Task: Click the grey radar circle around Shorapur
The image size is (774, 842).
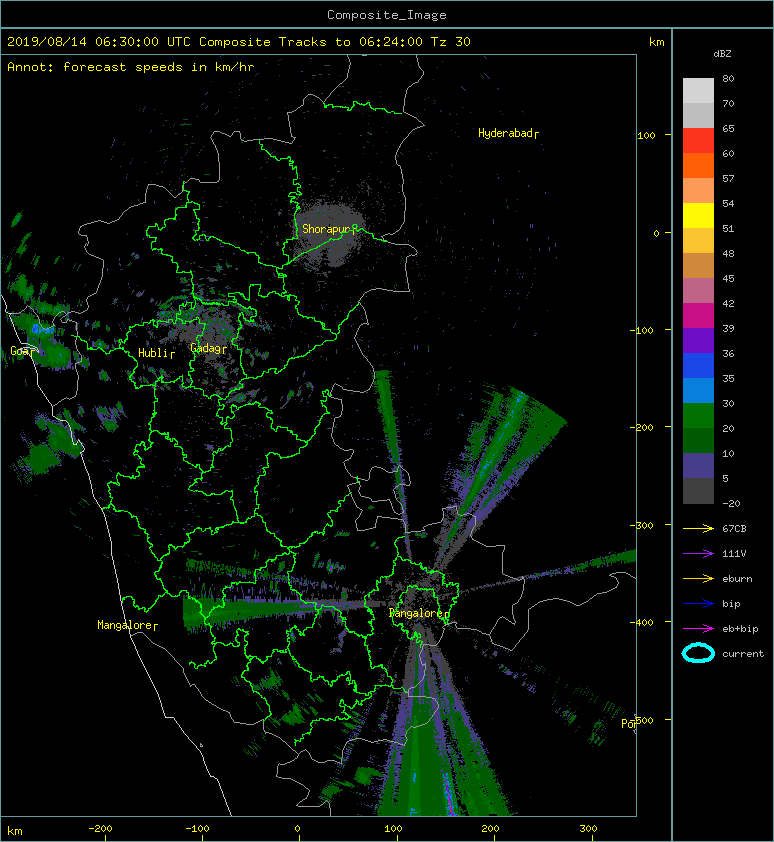Action: point(330,233)
